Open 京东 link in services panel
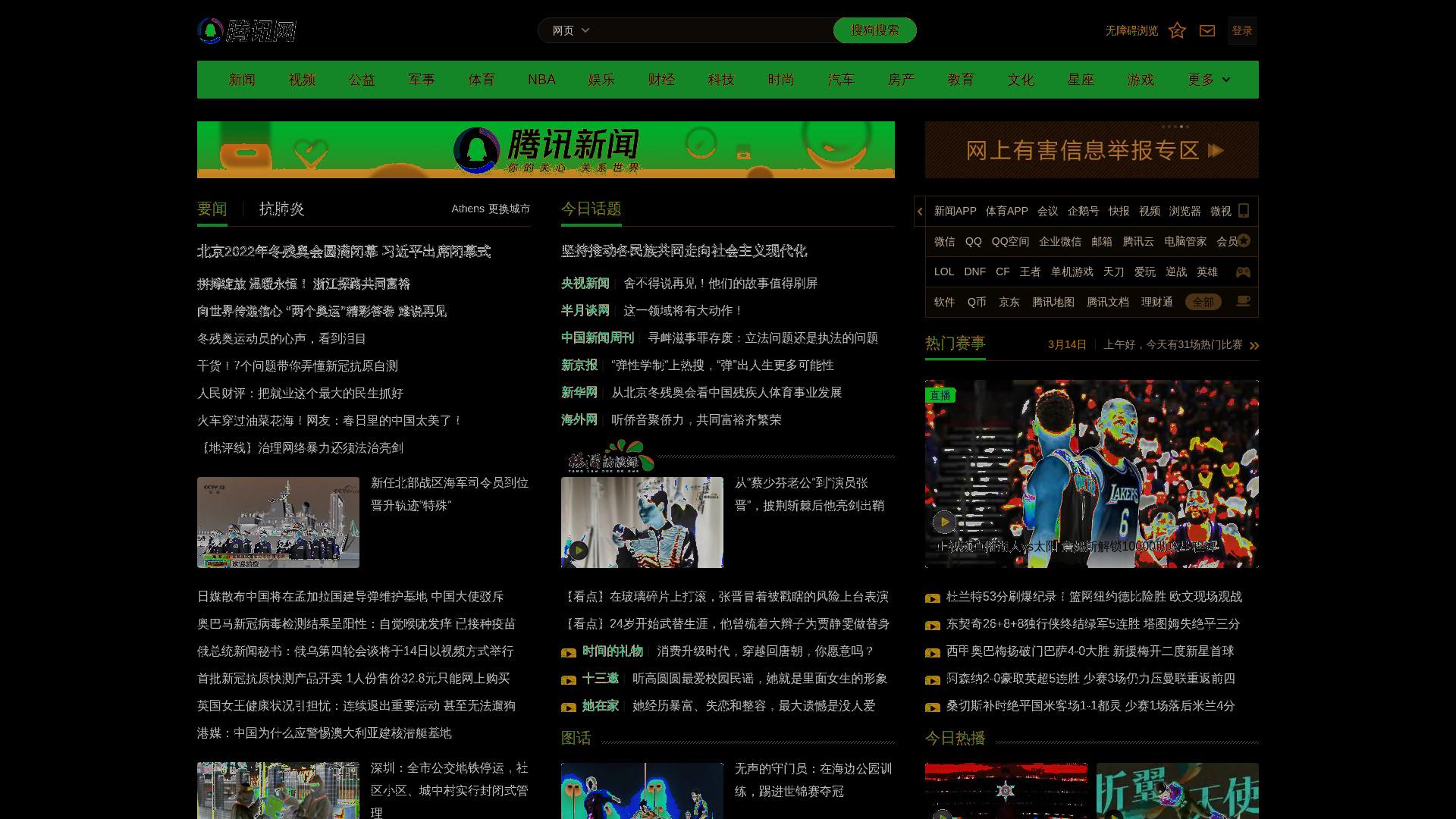The width and height of the screenshot is (1456, 819). pyautogui.click(x=1009, y=302)
